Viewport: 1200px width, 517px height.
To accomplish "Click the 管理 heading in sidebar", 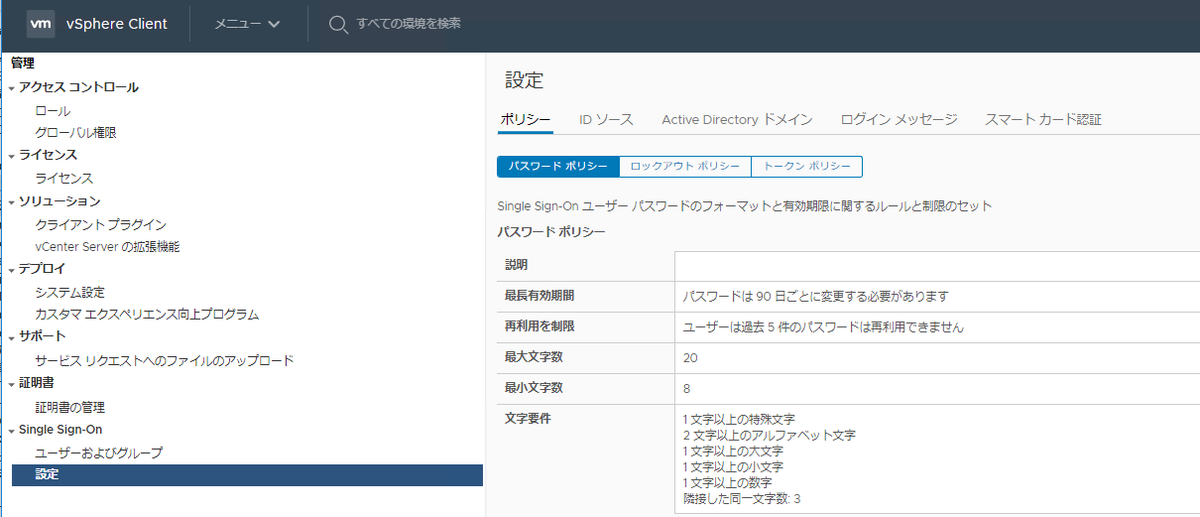I will click(23, 63).
